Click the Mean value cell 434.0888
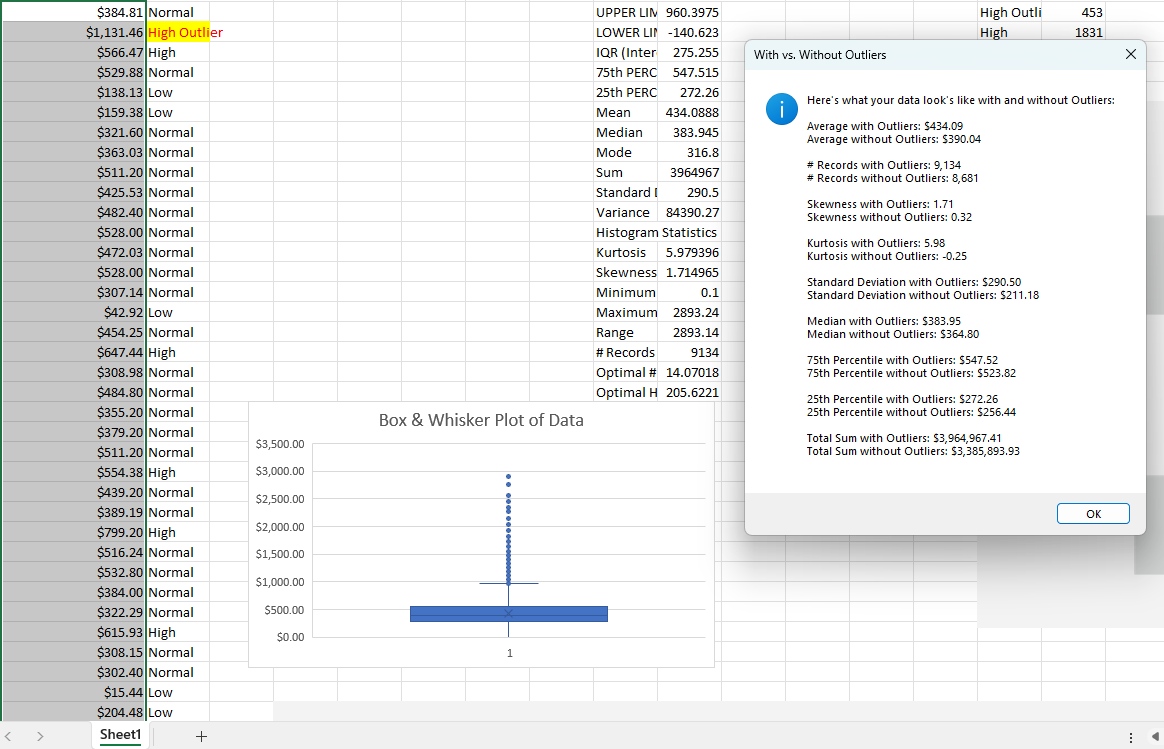Screen dimensions: 1164x749 690,112
